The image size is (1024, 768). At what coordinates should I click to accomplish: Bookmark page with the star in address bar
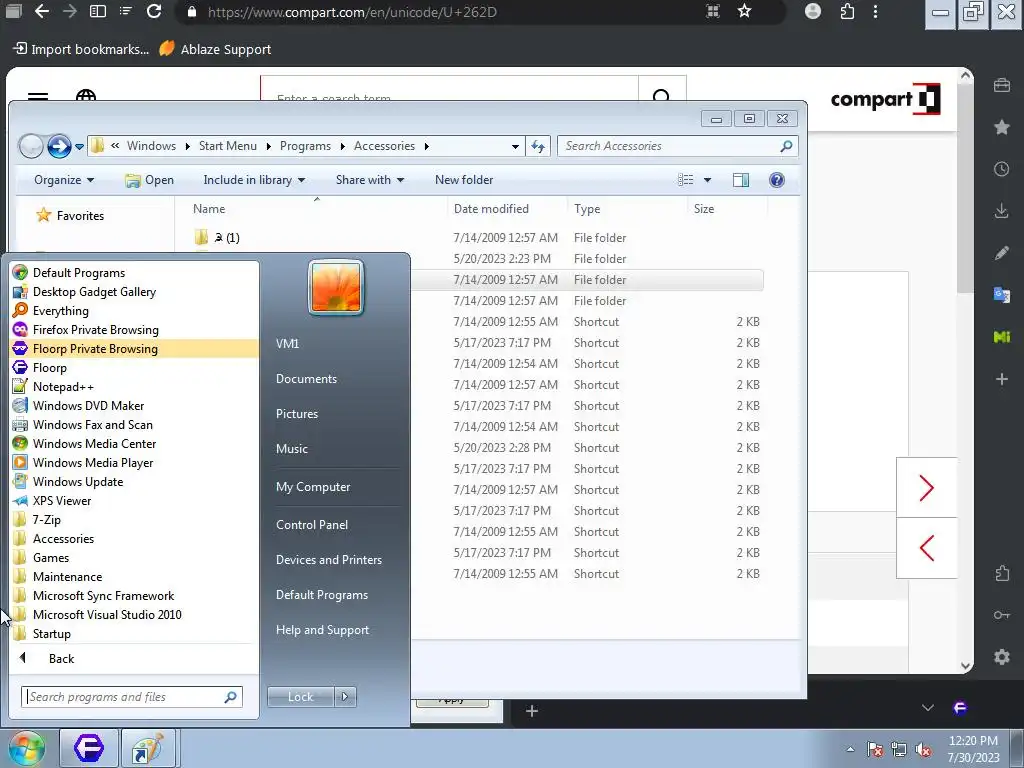[x=744, y=11]
